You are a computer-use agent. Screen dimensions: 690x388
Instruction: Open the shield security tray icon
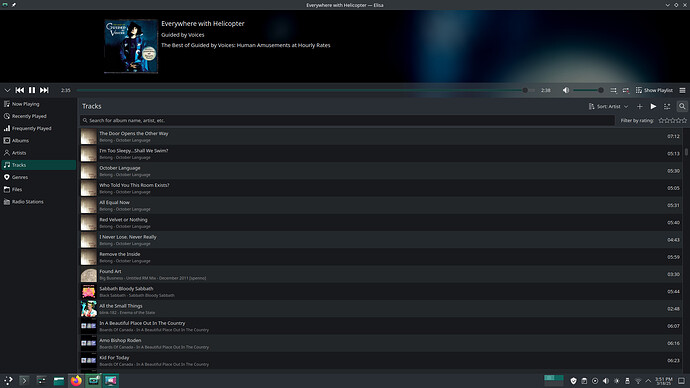click(573, 381)
